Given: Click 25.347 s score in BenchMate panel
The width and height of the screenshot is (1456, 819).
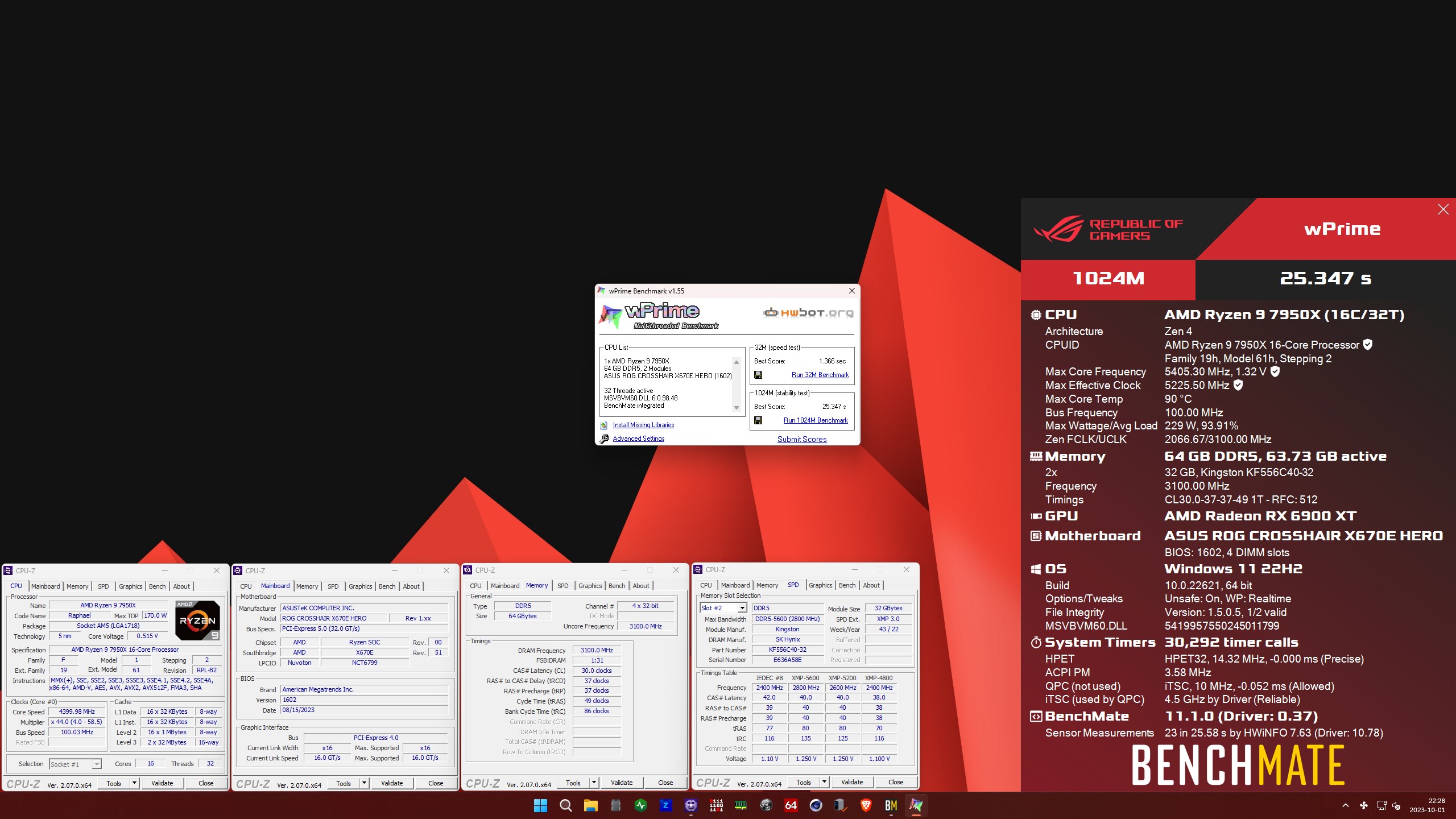Looking at the screenshot, I should tap(1325, 279).
